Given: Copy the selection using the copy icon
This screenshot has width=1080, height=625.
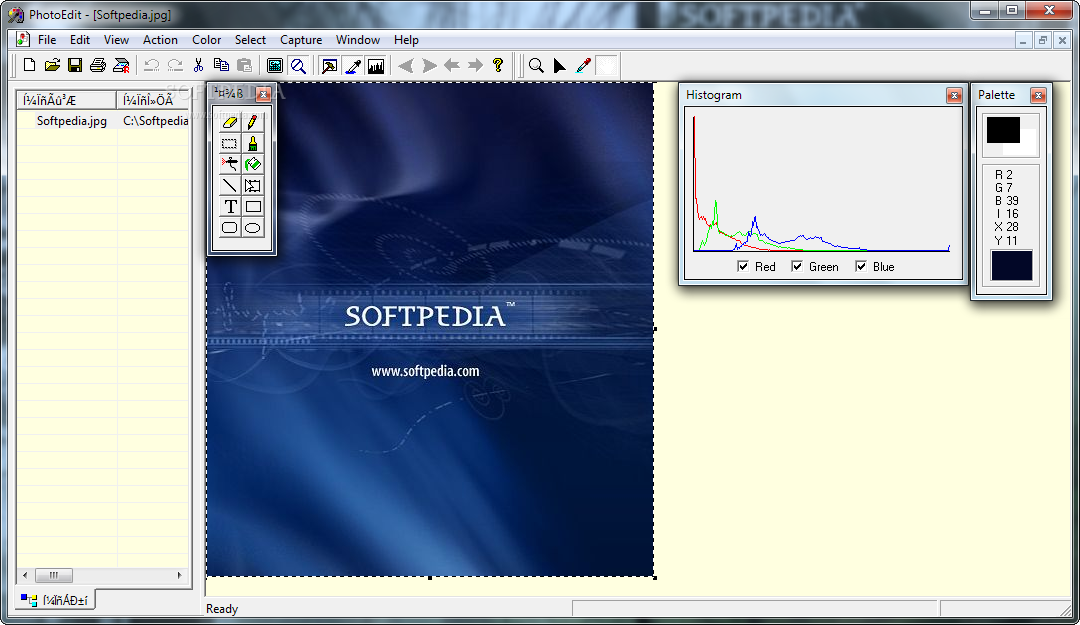Looking at the screenshot, I should (221, 65).
